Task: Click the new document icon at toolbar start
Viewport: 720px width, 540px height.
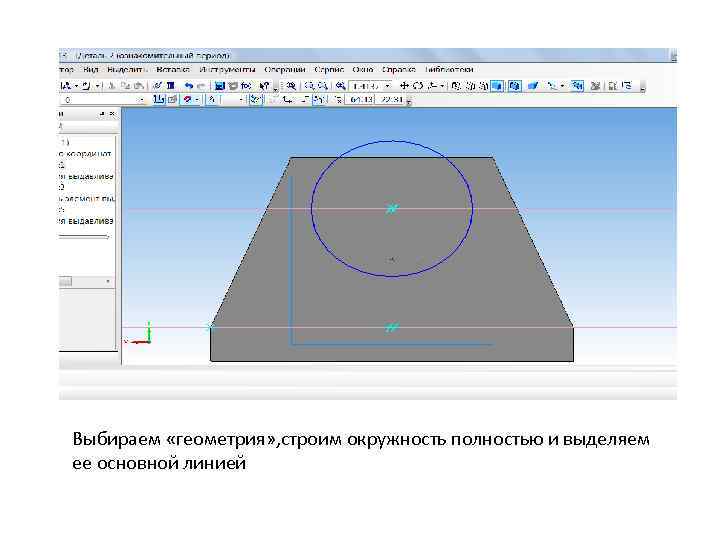Action: pyautogui.click(x=65, y=86)
